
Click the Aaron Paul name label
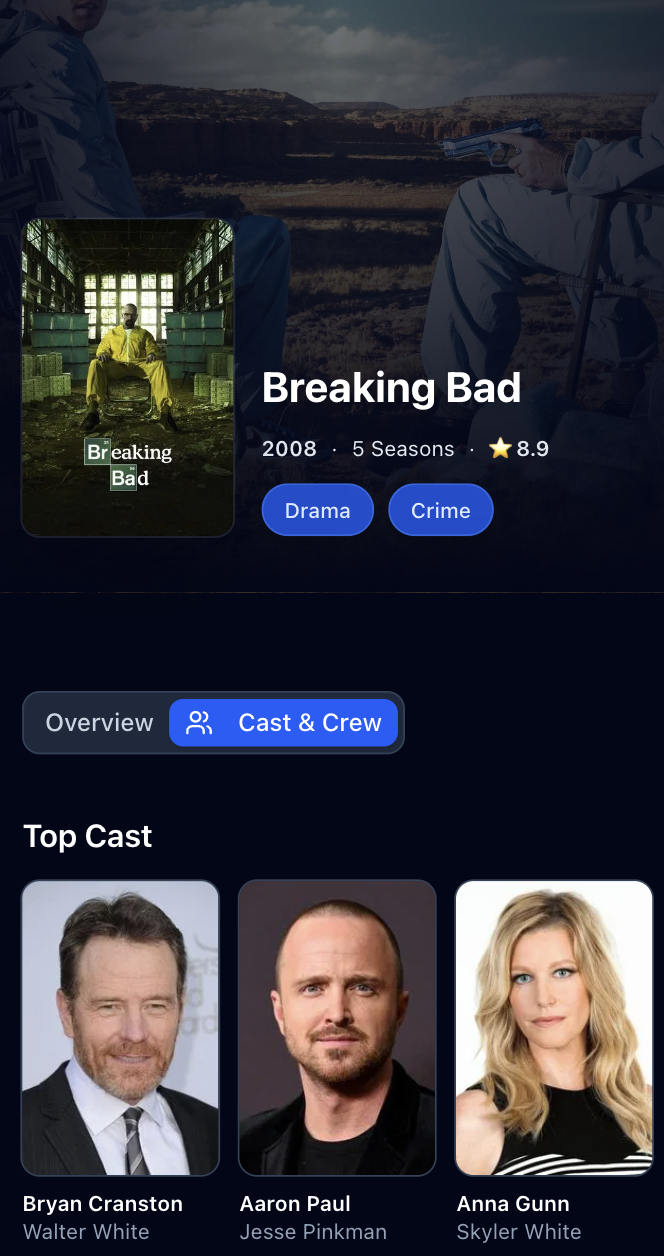click(x=295, y=1204)
